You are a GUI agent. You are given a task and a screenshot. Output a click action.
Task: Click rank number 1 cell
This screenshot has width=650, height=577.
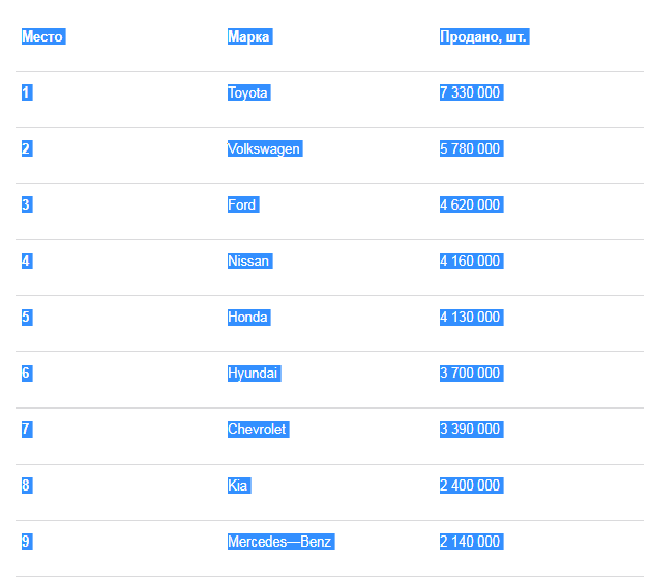(26, 93)
